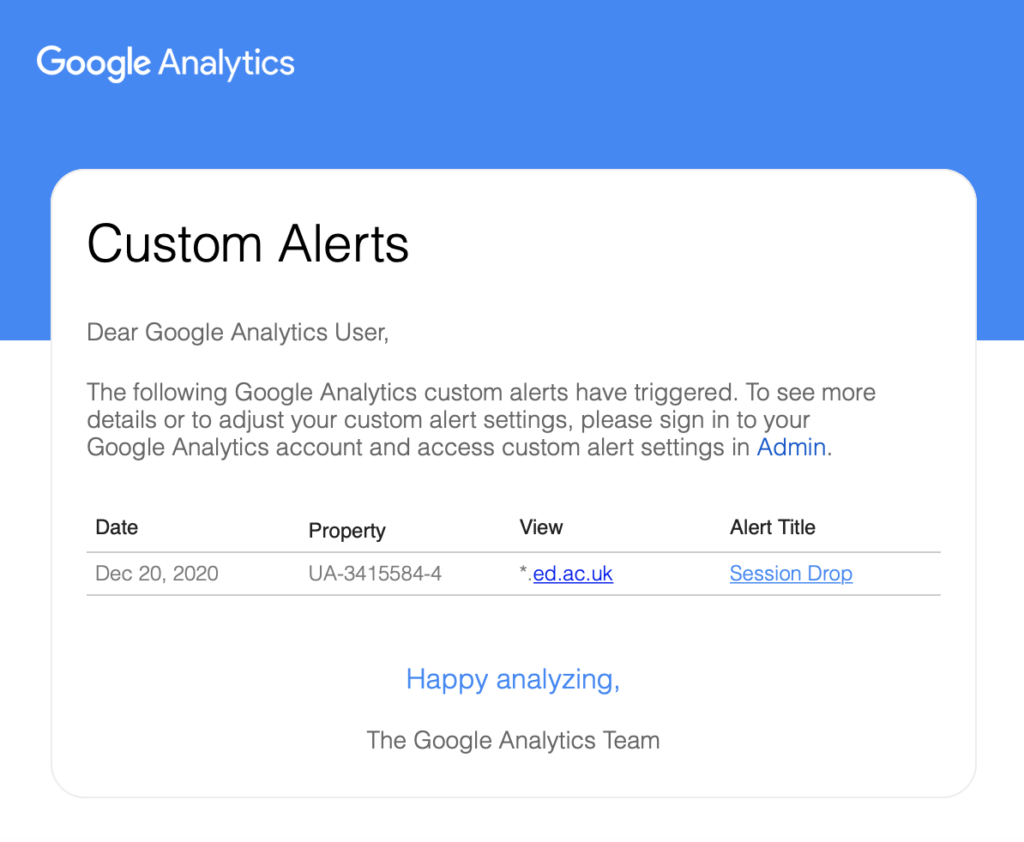Select the Date column header
1024x842 pixels.
pos(116,527)
